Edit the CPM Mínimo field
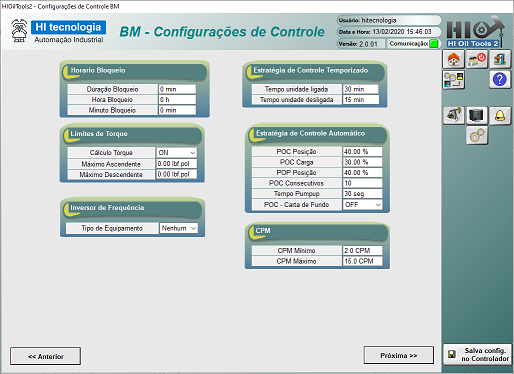The width and height of the screenshot is (514, 374). (362, 251)
